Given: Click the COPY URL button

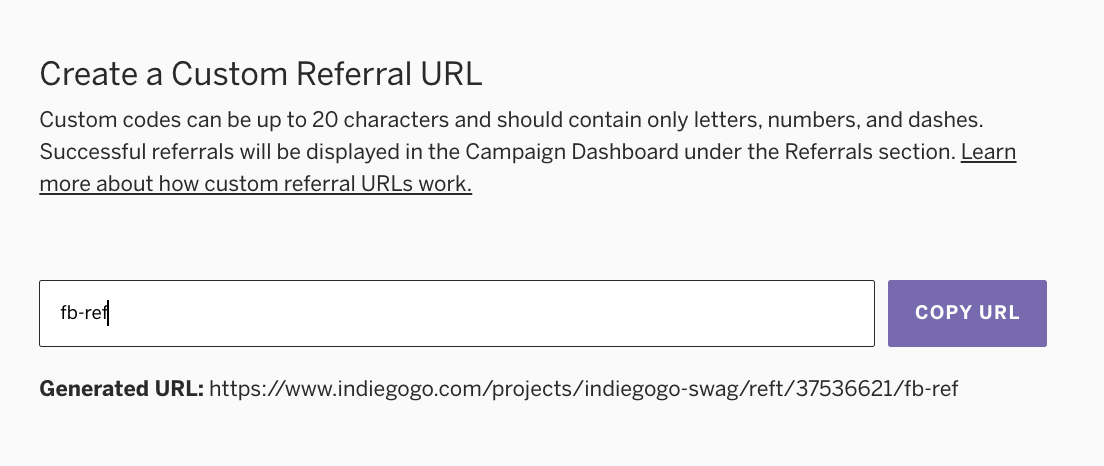Looking at the screenshot, I should click(967, 313).
